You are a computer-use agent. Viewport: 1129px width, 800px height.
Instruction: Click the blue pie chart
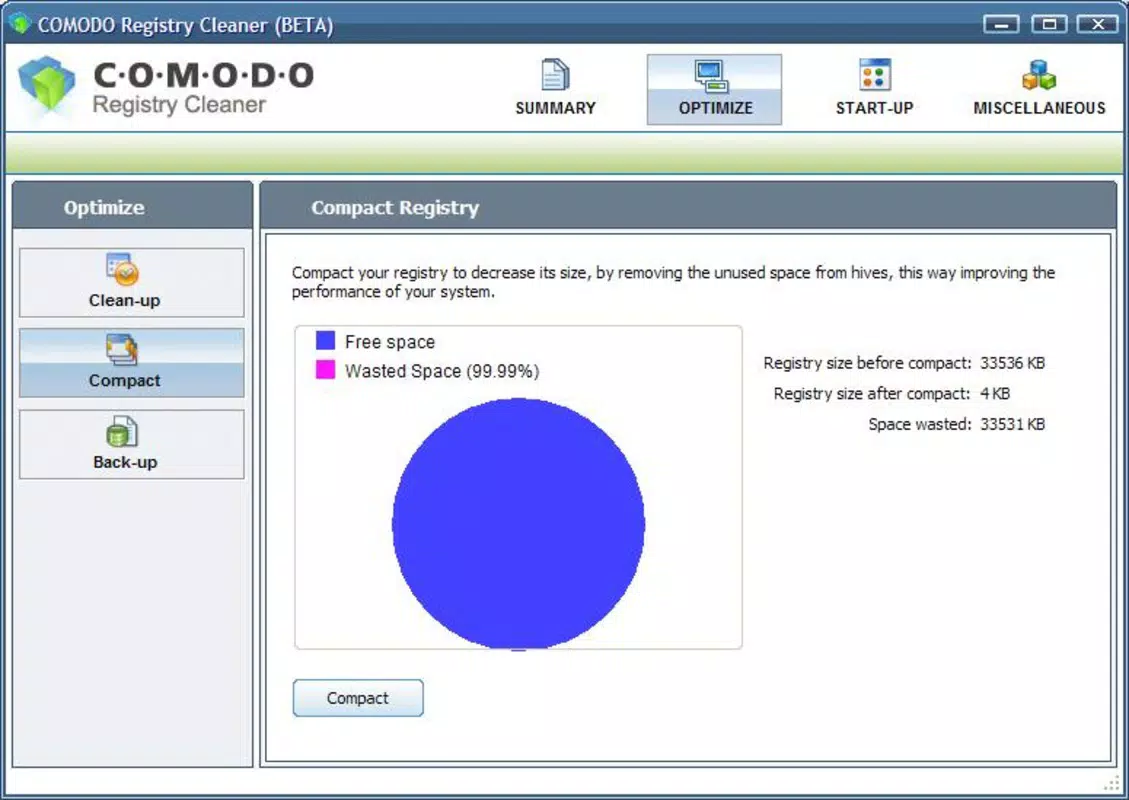coord(518,524)
